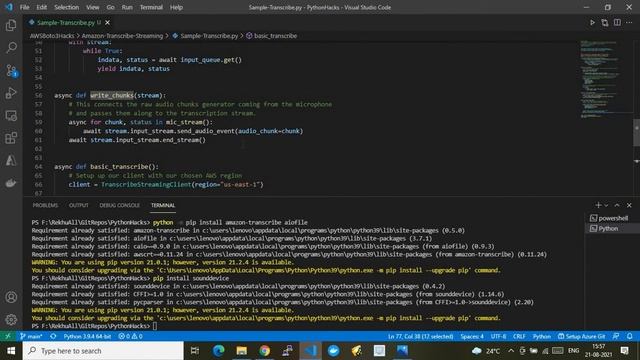Image resolution: width=640 pixels, height=360 pixels.
Task: Open Run and Debug view
Action: point(11,93)
